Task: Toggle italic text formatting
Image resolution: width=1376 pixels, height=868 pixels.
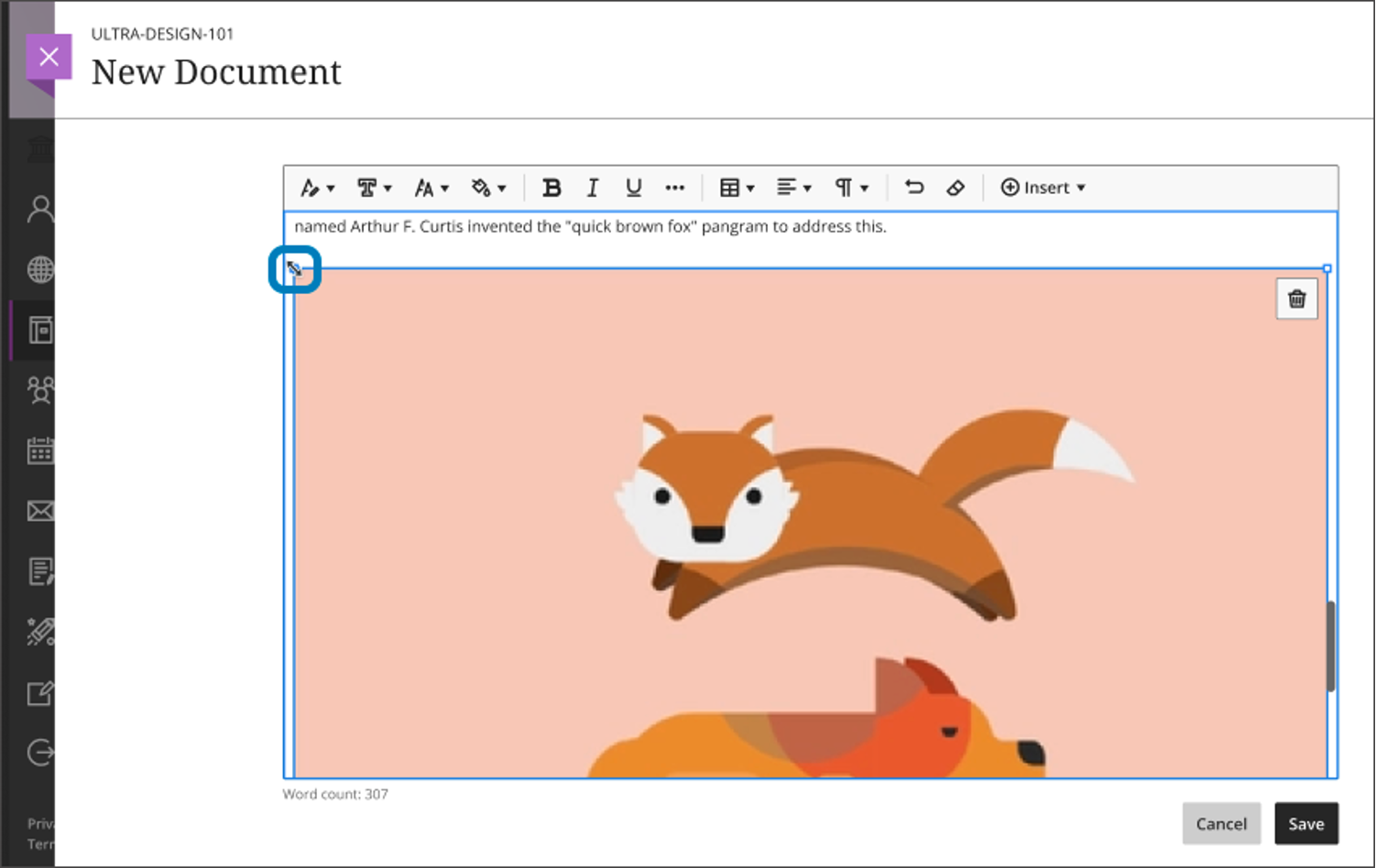Action: click(x=592, y=188)
